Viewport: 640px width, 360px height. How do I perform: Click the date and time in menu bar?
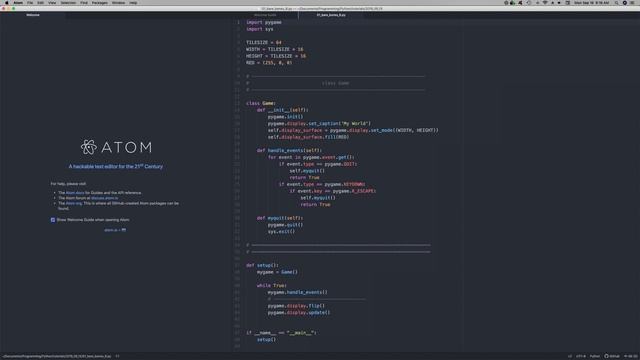(591, 3)
